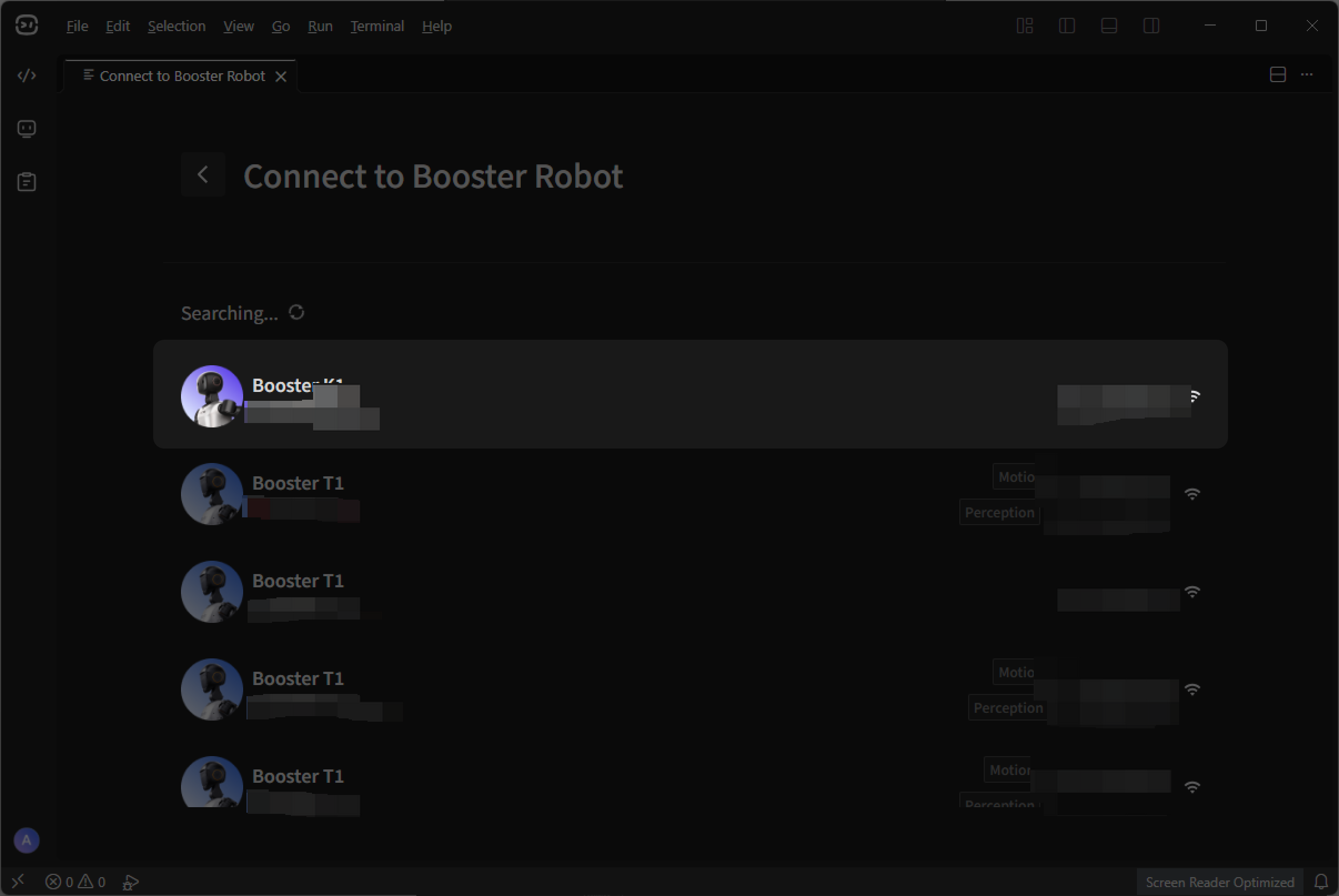Open the View menu
1339x896 pixels.
[239, 26]
